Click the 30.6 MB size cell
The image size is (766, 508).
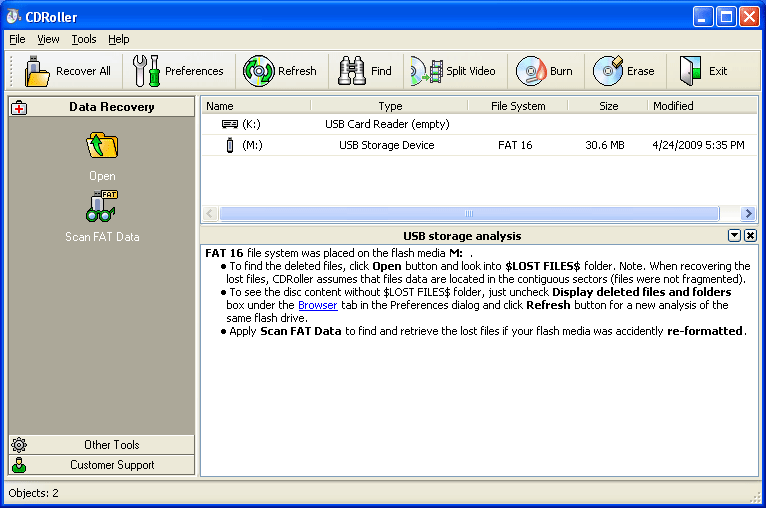(605, 145)
